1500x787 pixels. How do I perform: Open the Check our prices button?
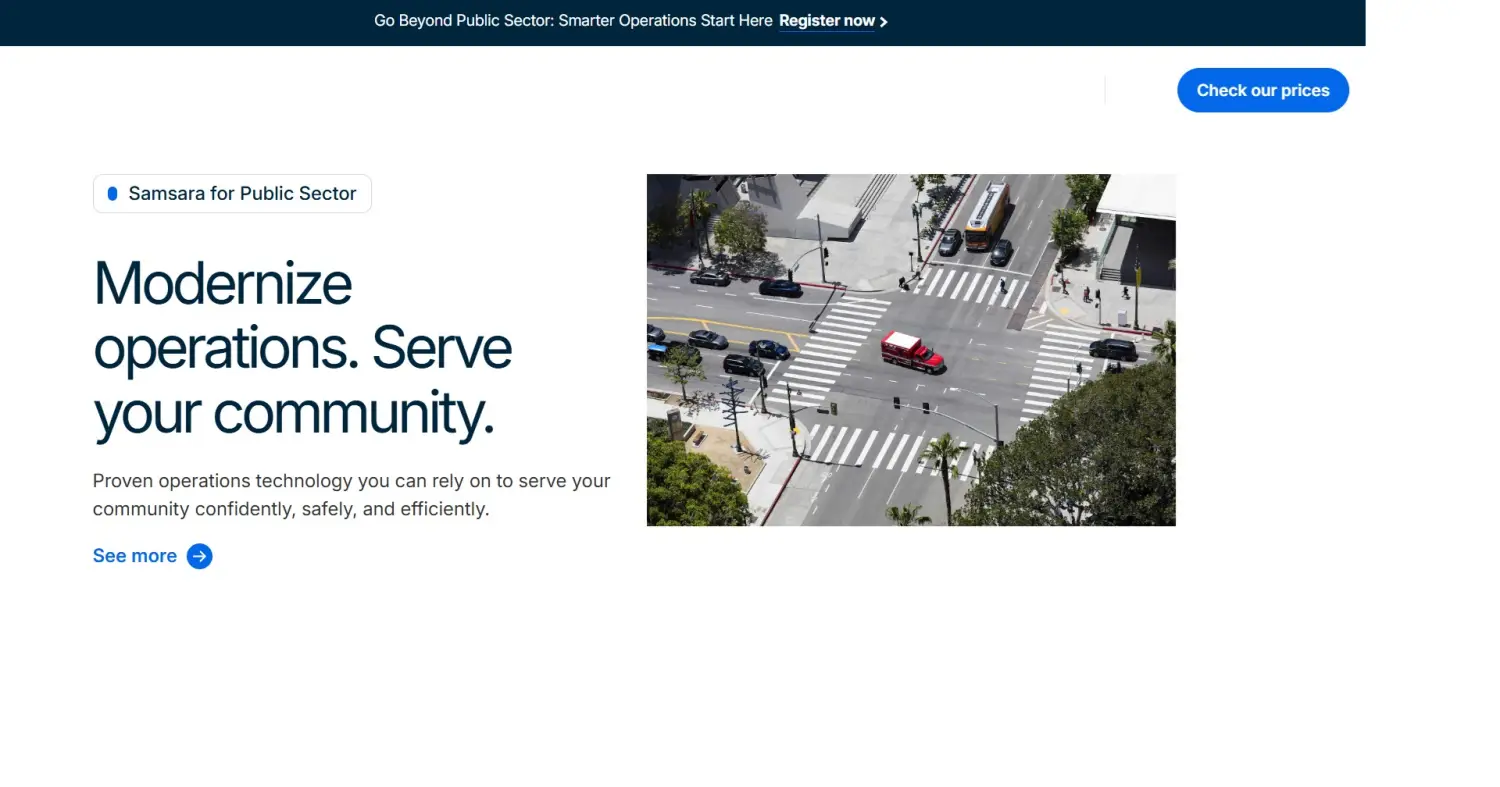(1263, 90)
